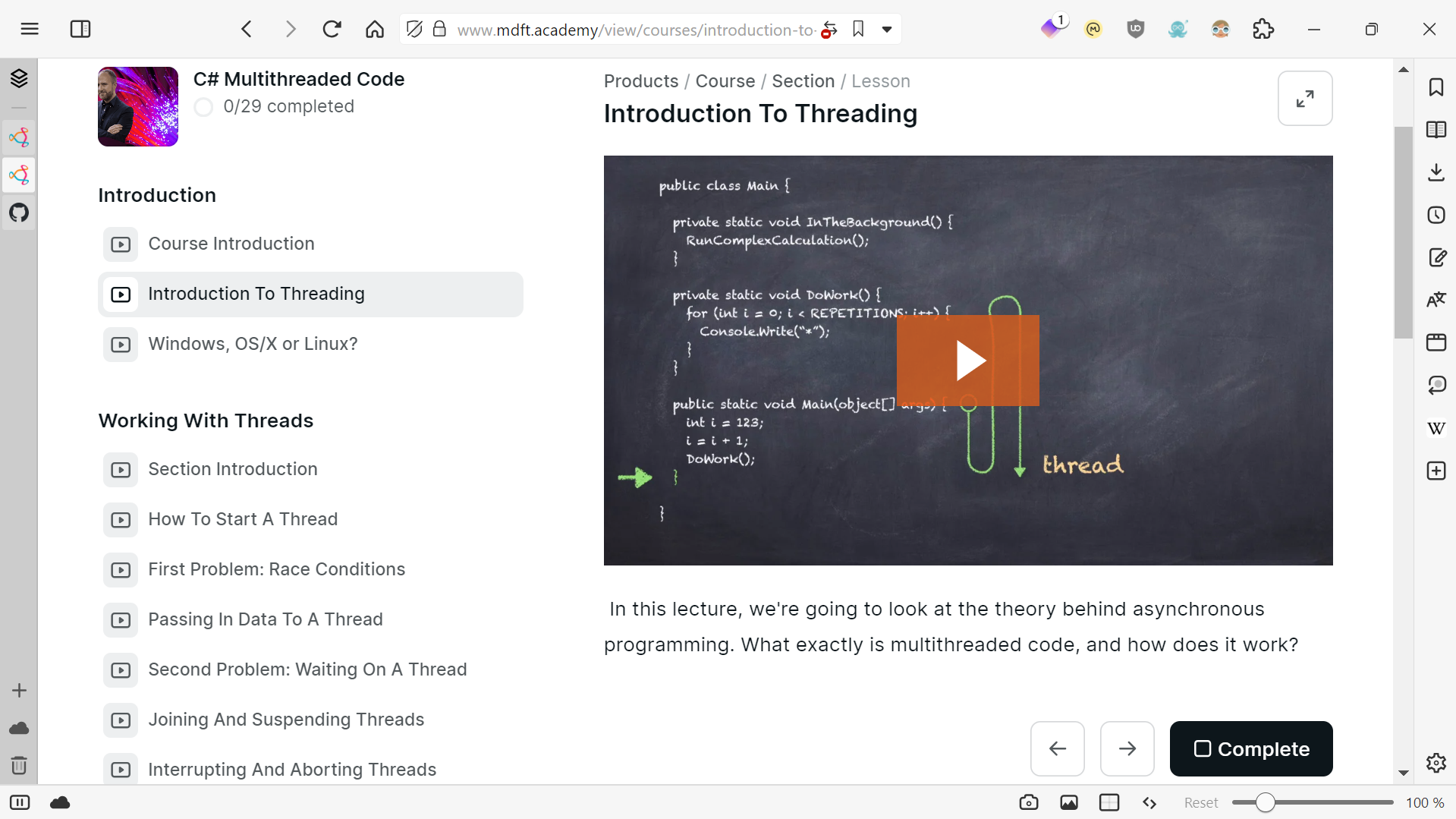Toggle the tracking protection shield in address bar
Screen dimensions: 1456x819
414,29
